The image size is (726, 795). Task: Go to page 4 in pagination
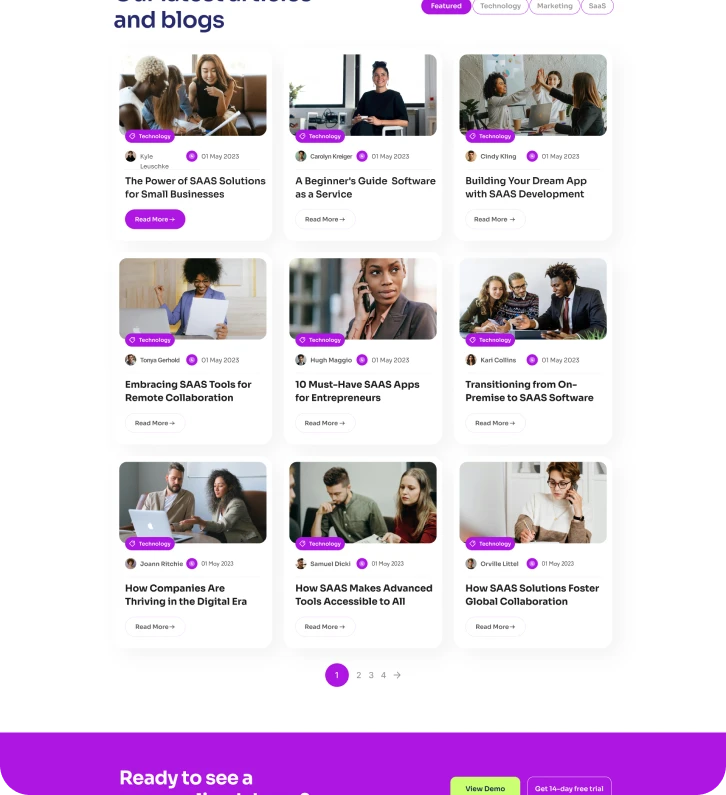pyautogui.click(x=383, y=675)
